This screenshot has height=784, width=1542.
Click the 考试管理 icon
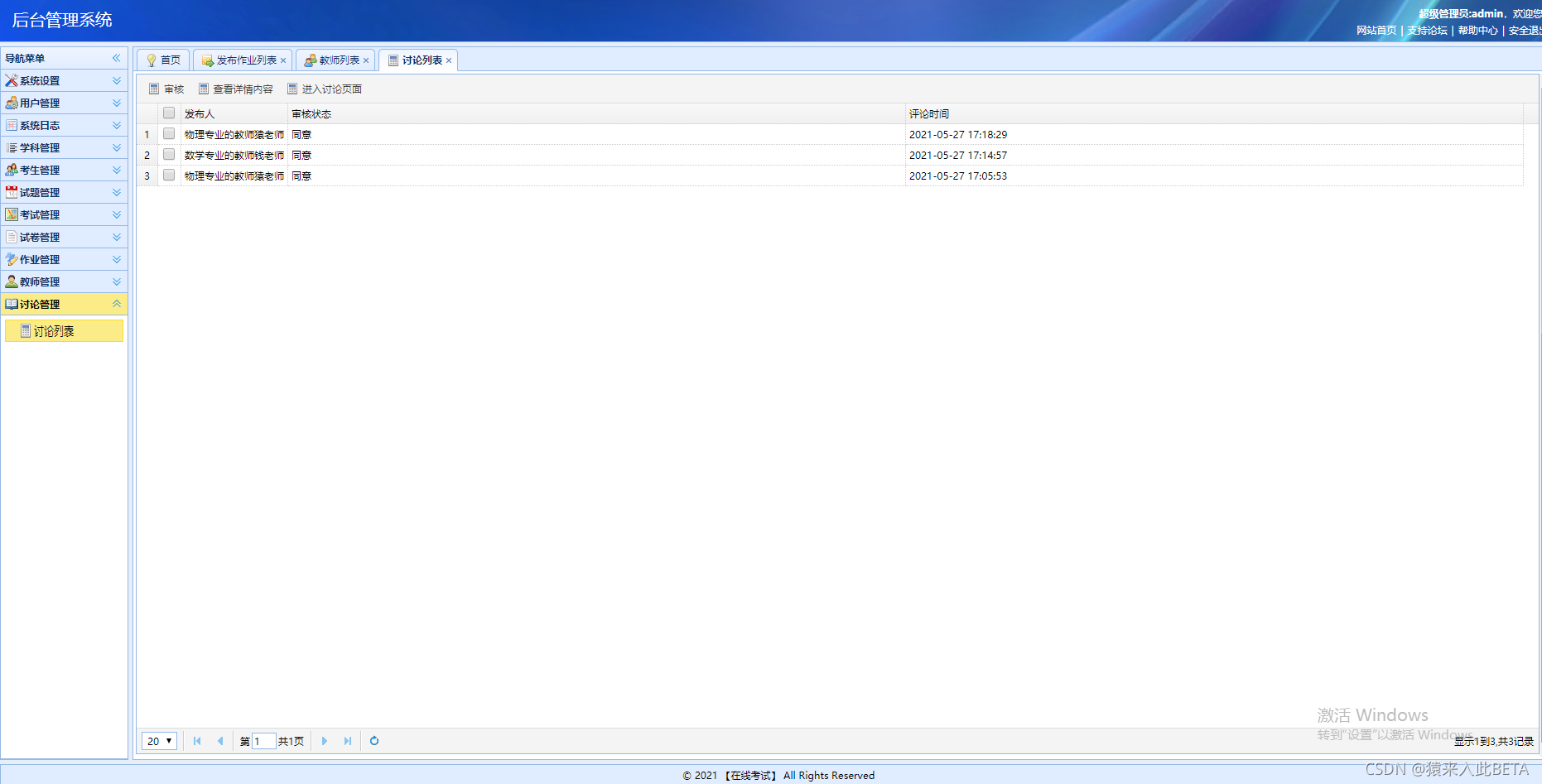12,215
